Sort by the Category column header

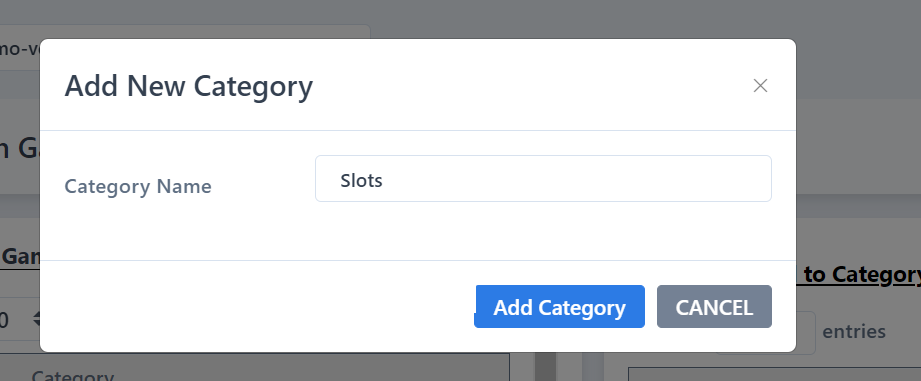coord(73,376)
